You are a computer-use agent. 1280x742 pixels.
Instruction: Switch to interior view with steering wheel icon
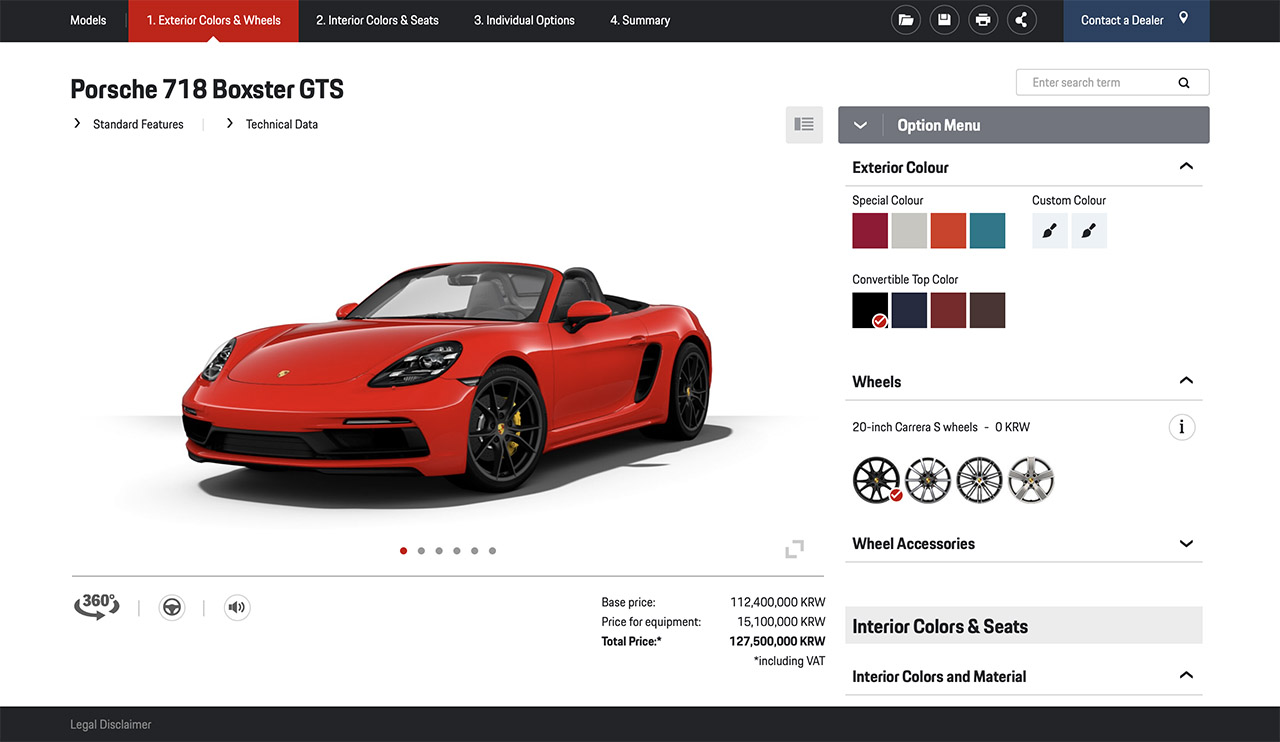[x=172, y=607]
